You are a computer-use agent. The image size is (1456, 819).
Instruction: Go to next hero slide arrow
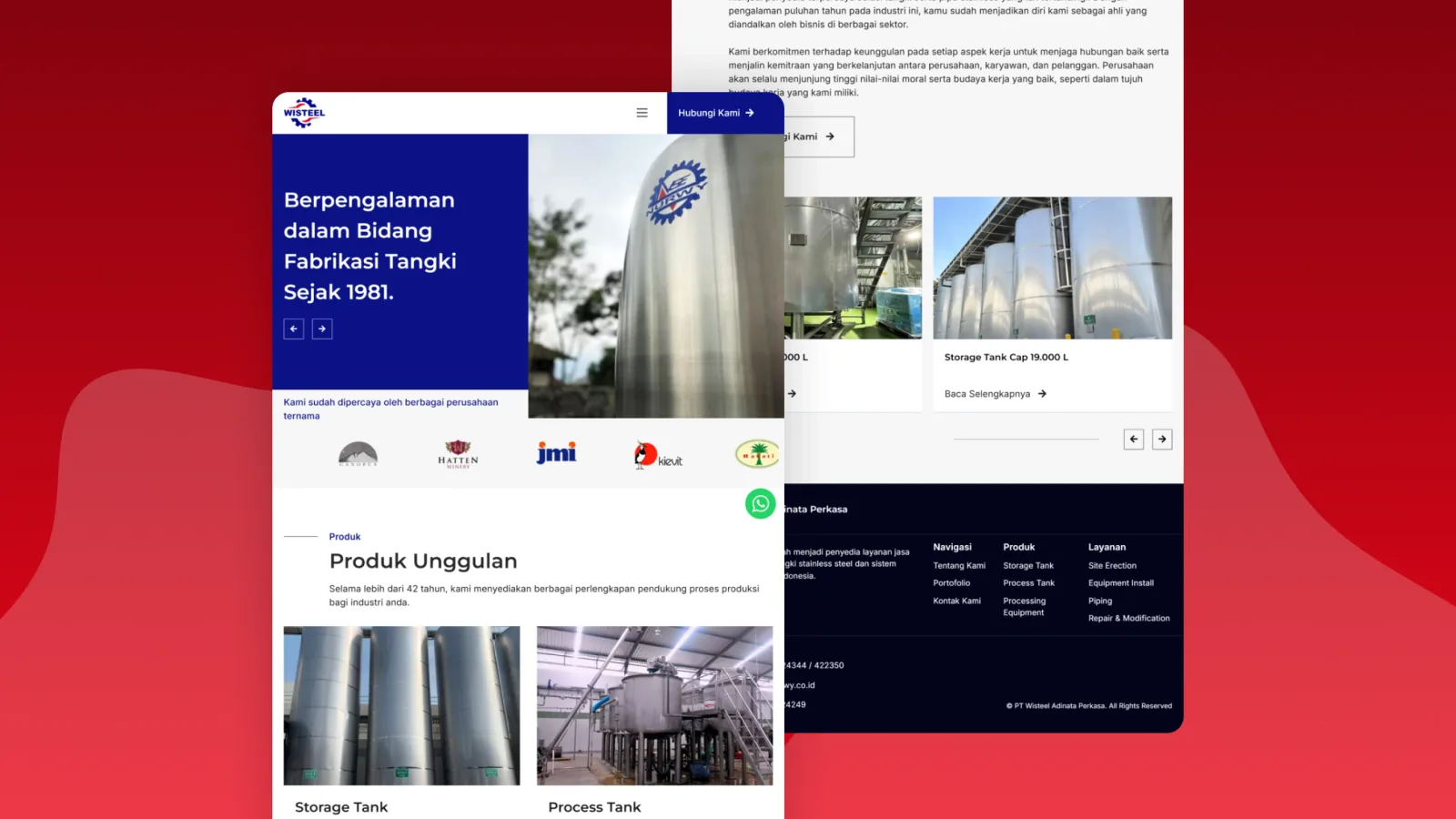tap(322, 329)
